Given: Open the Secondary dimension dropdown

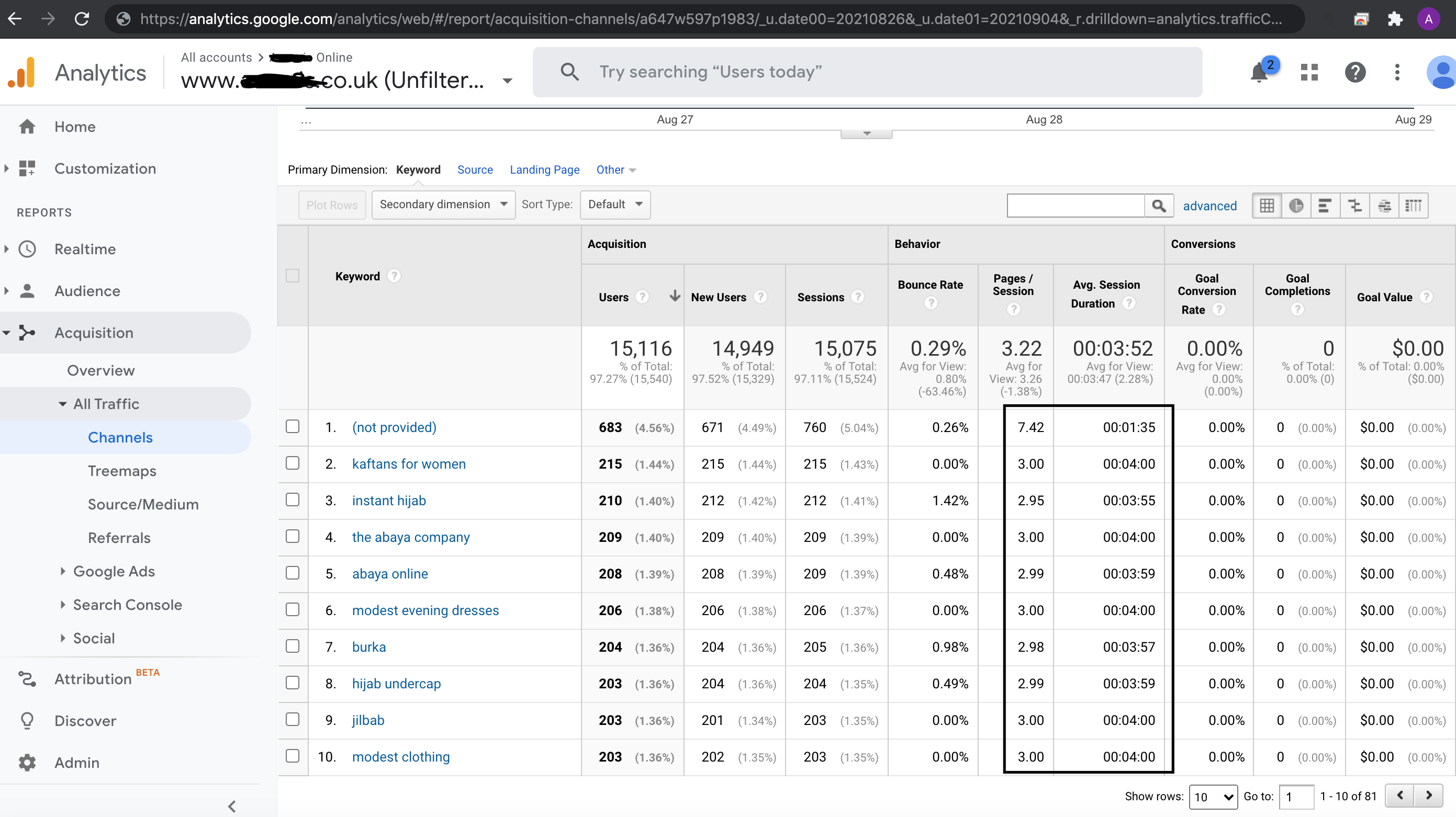Looking at the screenshot, I should point(443,205).
